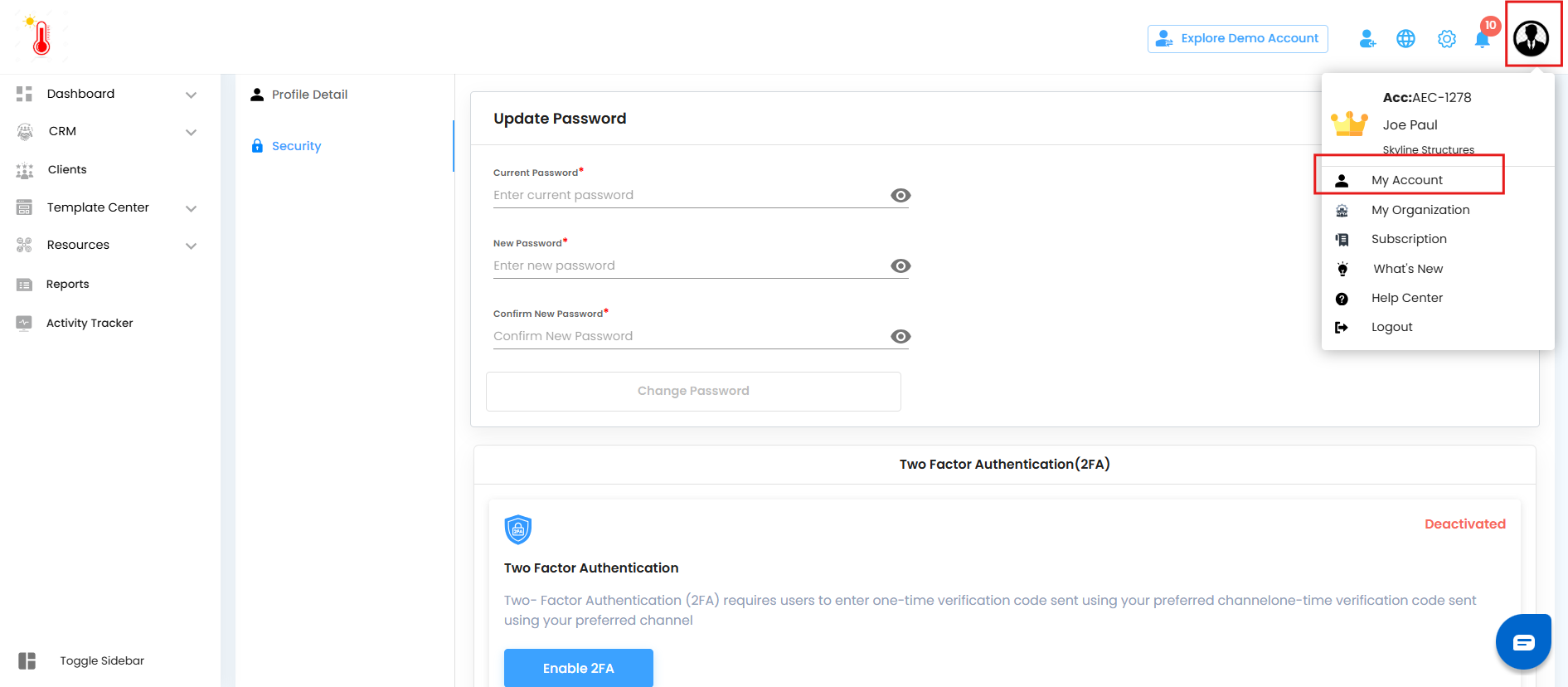Toggle visibility of new password
The height and width of the screenshot is (687, 1568).
click(x=901, y=266)
